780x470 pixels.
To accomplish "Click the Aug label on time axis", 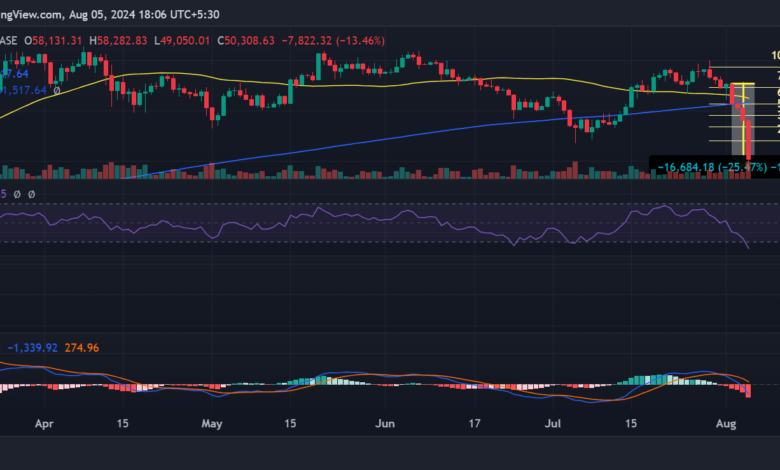I will point(727,424).
